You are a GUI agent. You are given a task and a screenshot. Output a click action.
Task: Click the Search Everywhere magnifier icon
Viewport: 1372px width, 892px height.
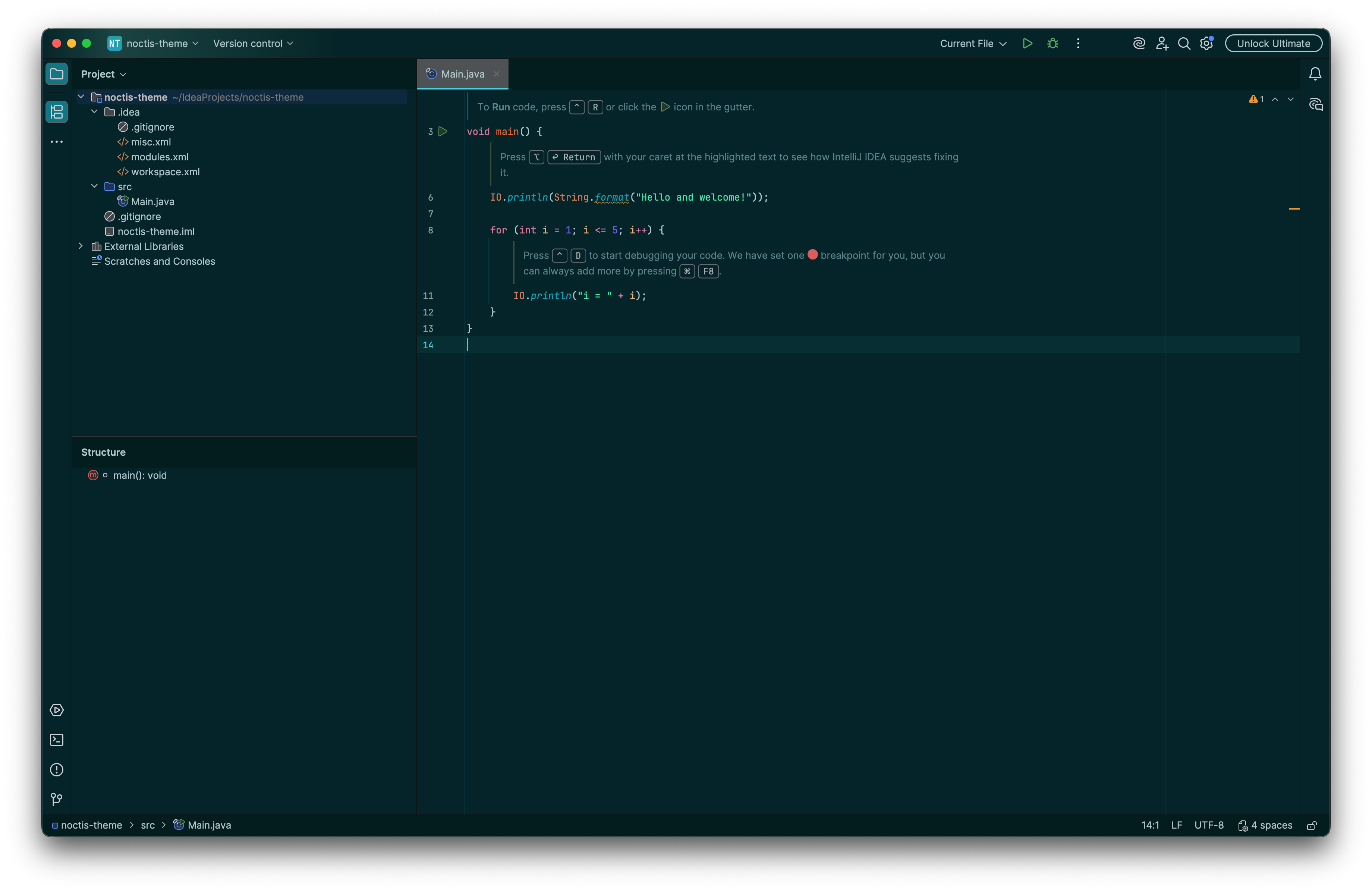click(x=1184, y=43)
